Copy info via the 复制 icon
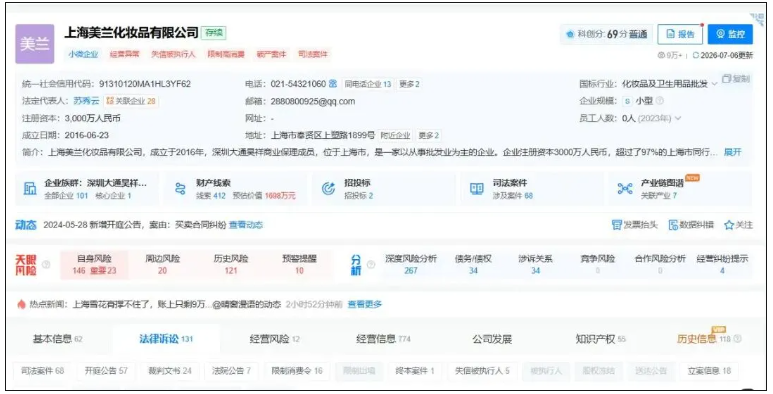The image size is (773, 394). 736,79
